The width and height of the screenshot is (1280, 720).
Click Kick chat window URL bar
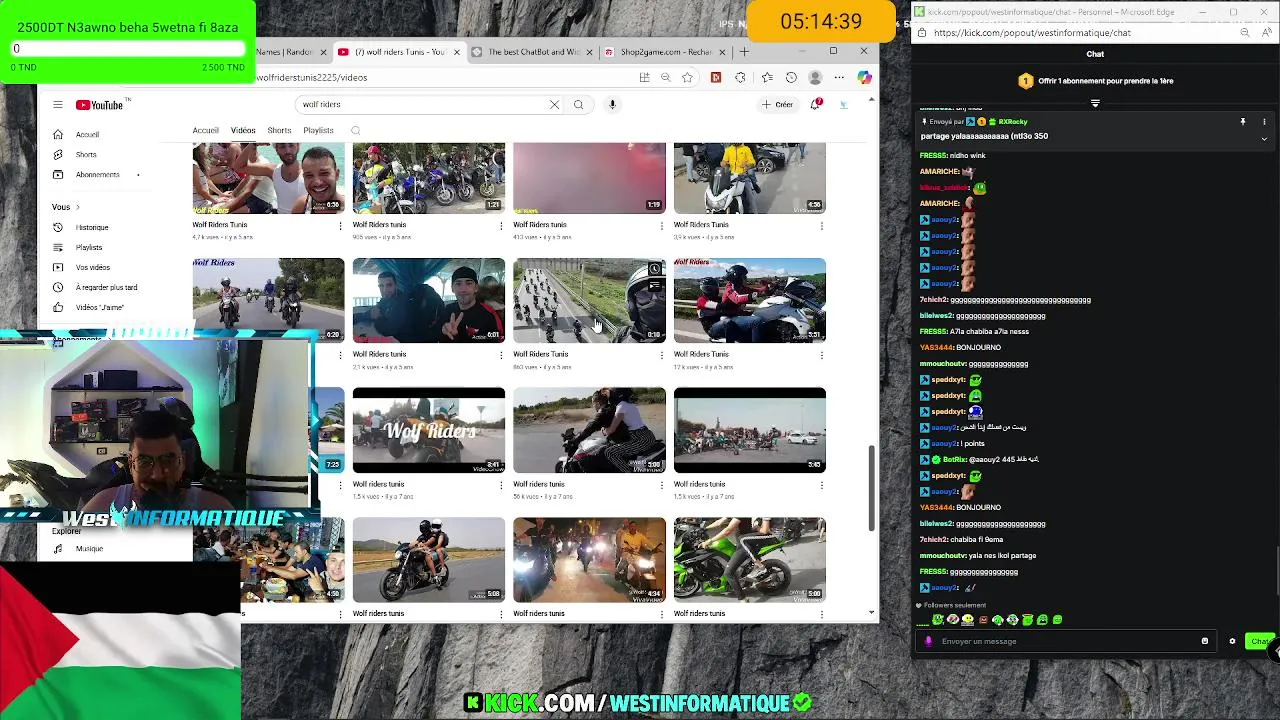pyautogui.click(x=1080, y=33)
